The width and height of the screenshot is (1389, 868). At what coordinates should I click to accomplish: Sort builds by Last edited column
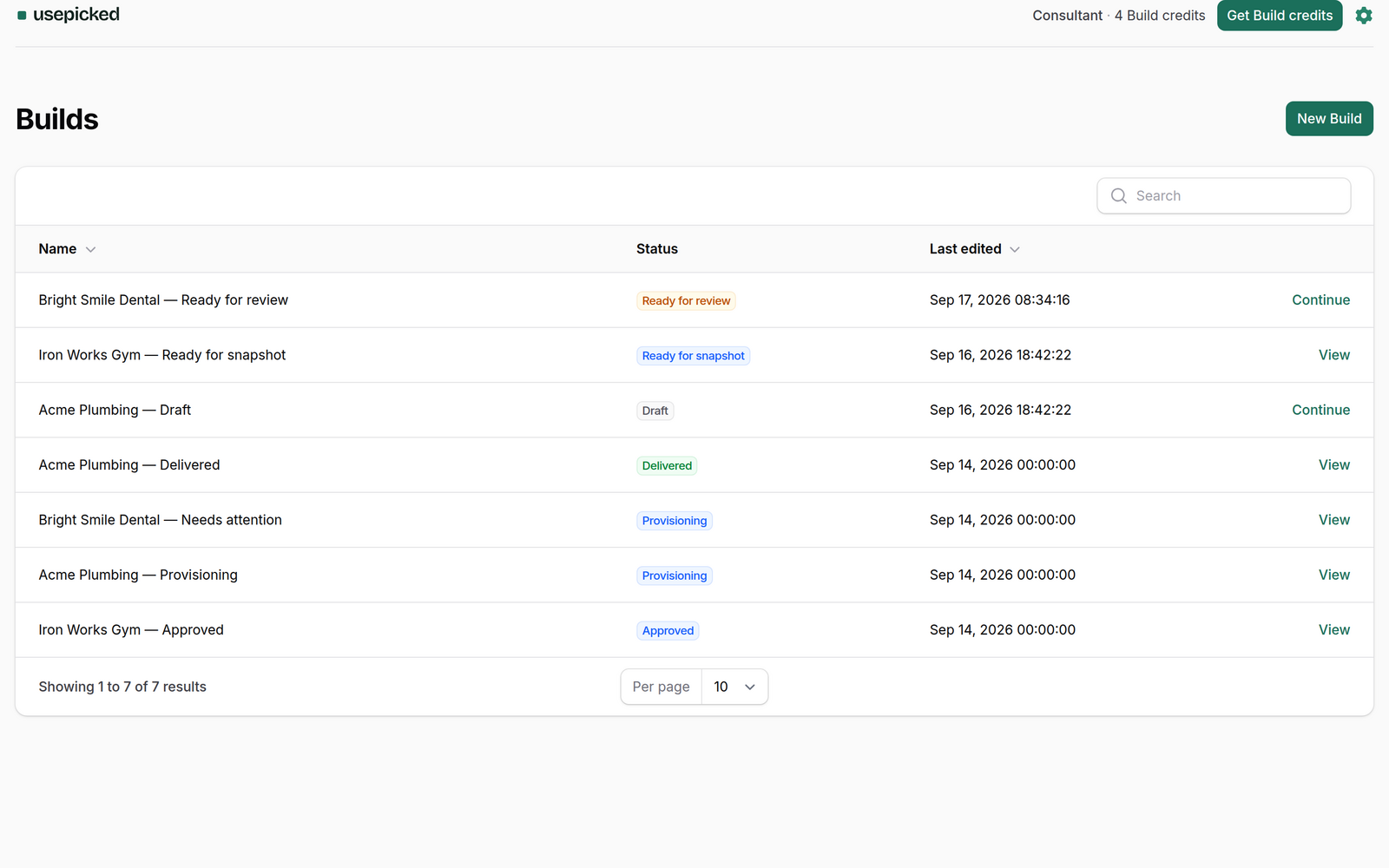coord(974,249)
